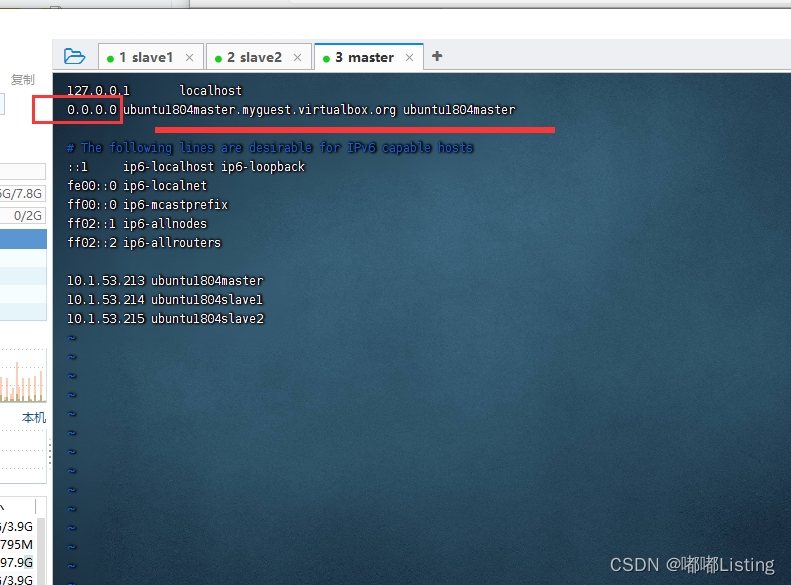Click the 10.1.53.214 ubuntu1804slave1 line

[165, 300]
